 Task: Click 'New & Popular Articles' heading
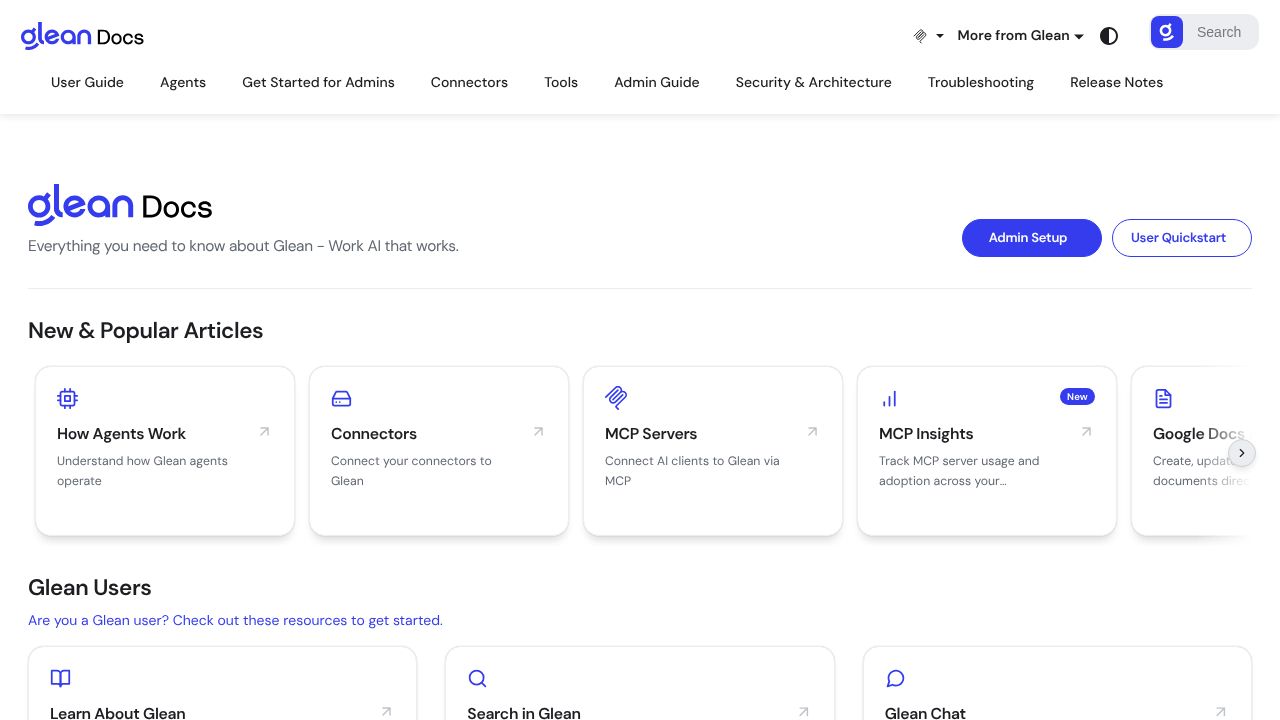[x=146, y=331]
